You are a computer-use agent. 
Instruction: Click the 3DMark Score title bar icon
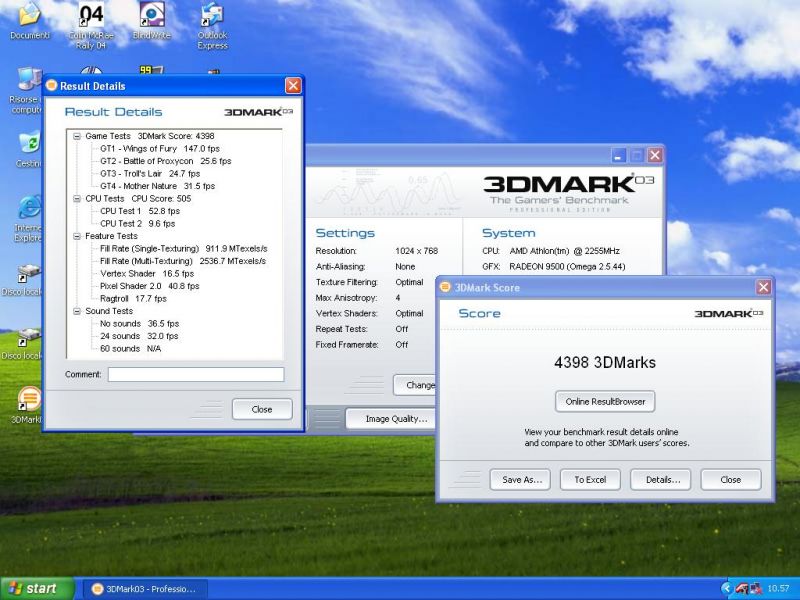[x=445, y=287]
